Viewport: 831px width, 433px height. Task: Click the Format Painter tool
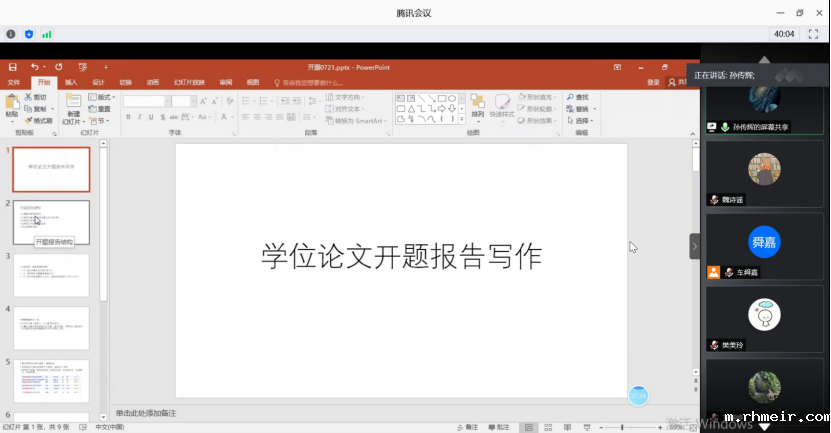pos(38,120)
